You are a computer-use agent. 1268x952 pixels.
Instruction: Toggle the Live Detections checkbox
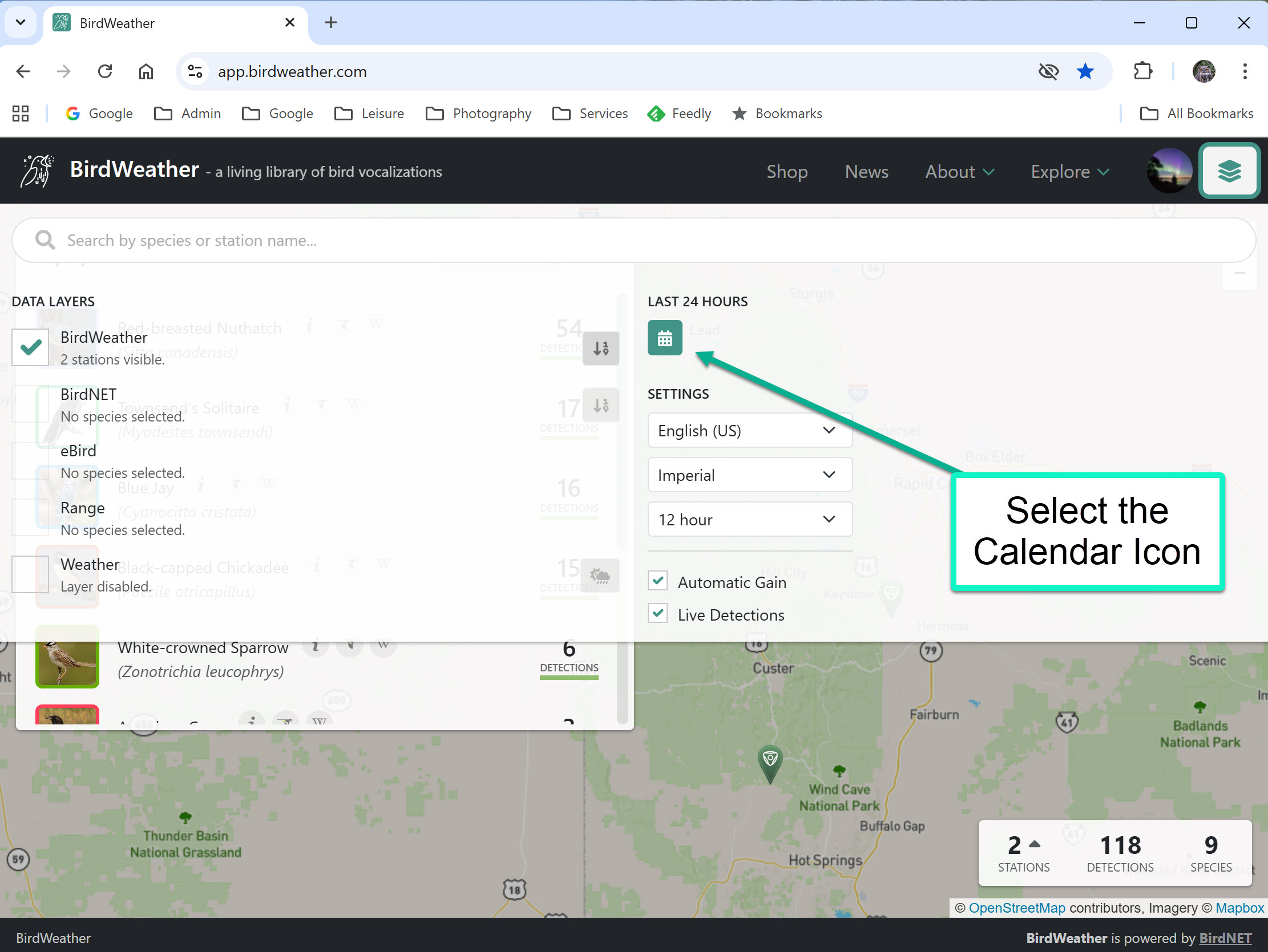click(x=657, y=614)
